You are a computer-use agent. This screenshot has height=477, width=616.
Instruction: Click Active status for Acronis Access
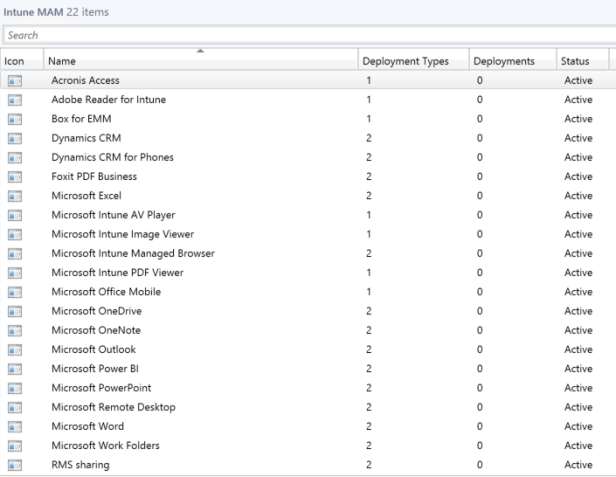(578, 80)
